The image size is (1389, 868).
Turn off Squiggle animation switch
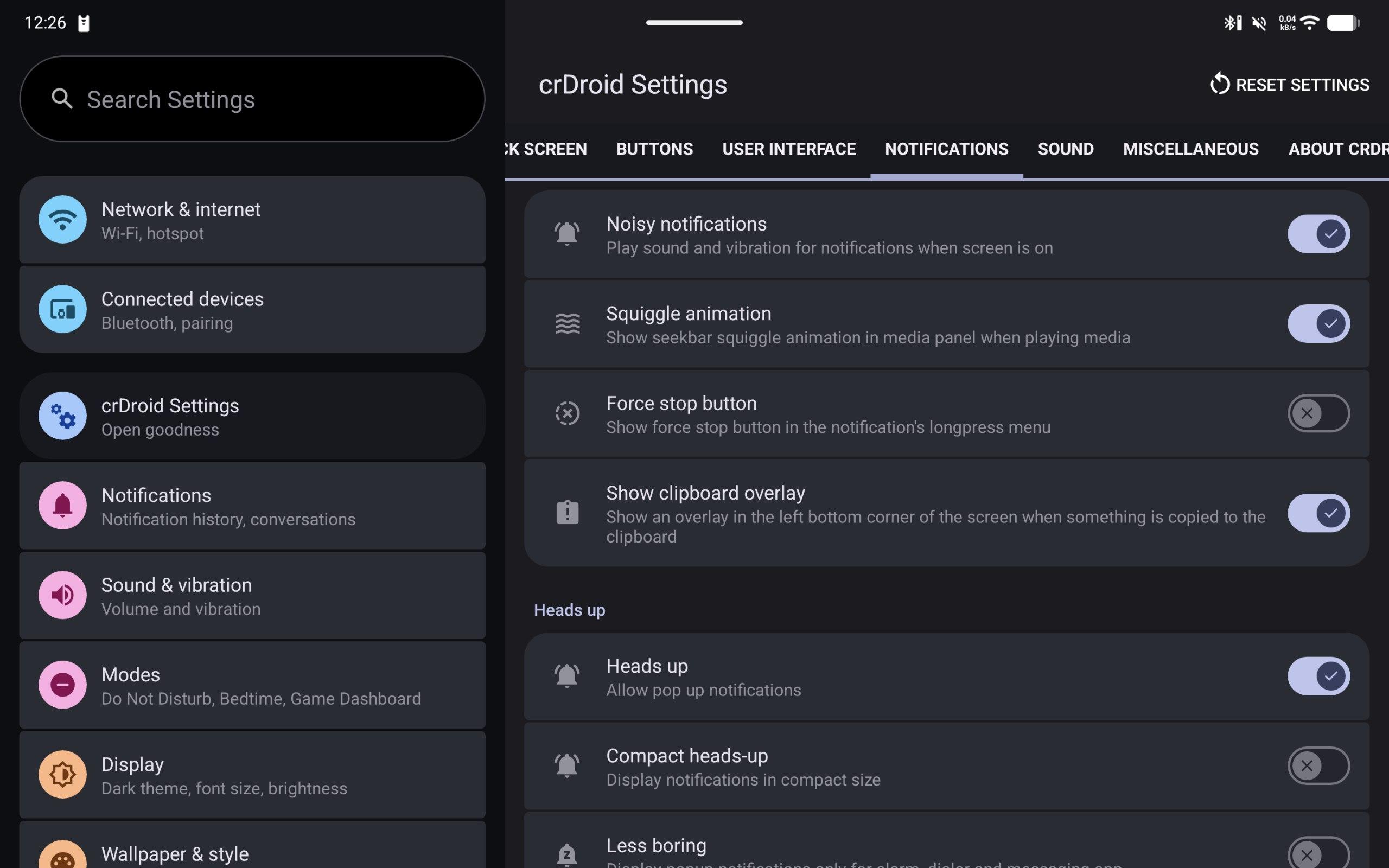pos(1318,324)
